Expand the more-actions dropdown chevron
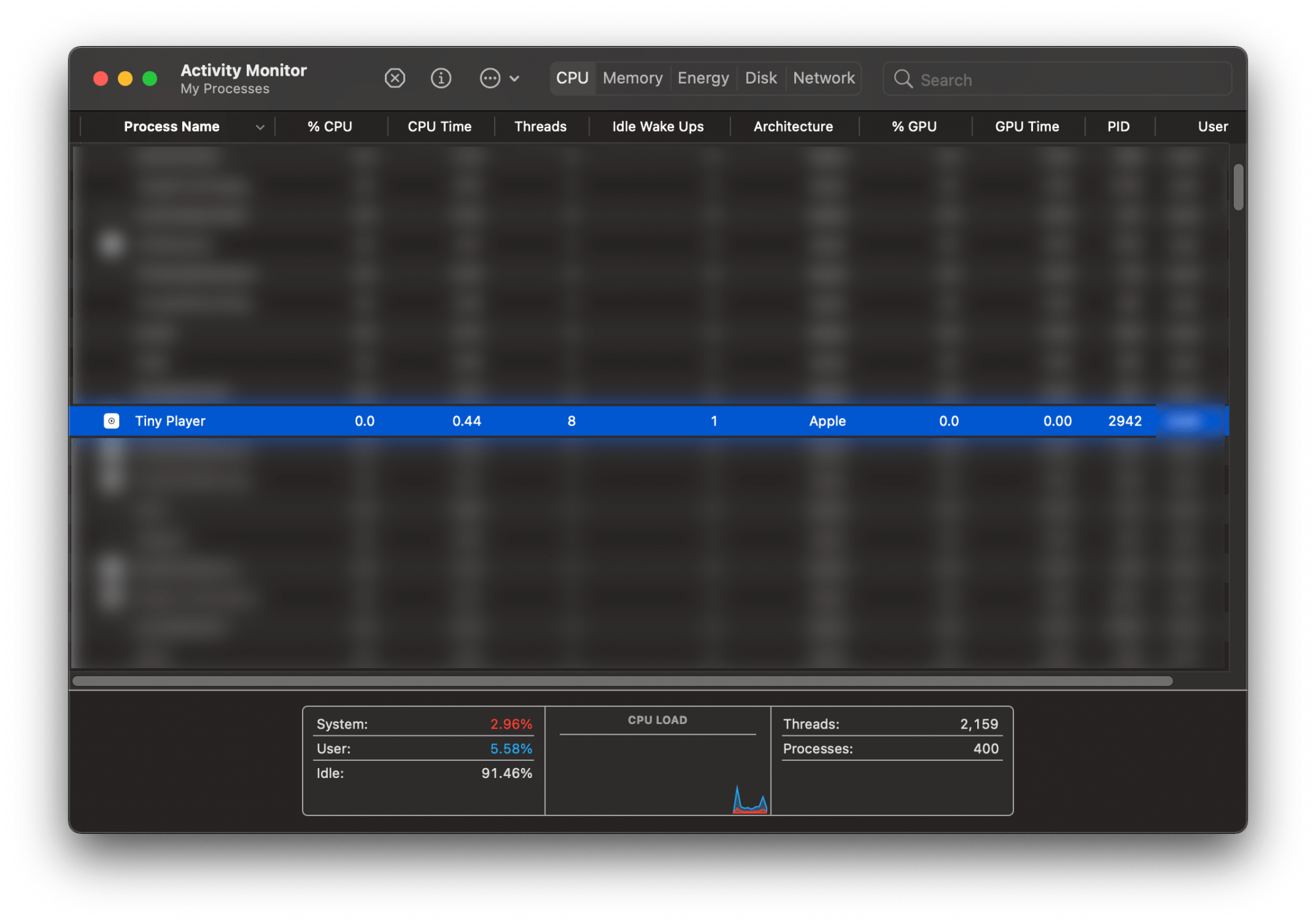The image size is (1316, 924). [x=515, y=79]
